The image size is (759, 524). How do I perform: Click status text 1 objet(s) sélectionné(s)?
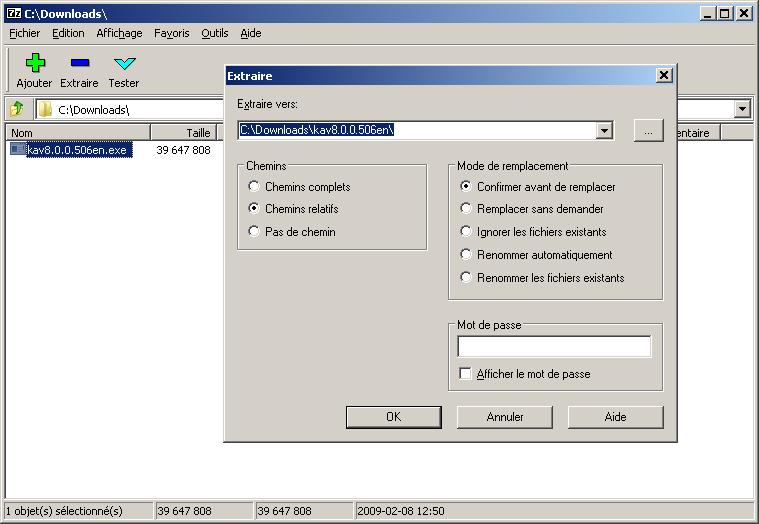pyautogui.click(x=64, y=511)
